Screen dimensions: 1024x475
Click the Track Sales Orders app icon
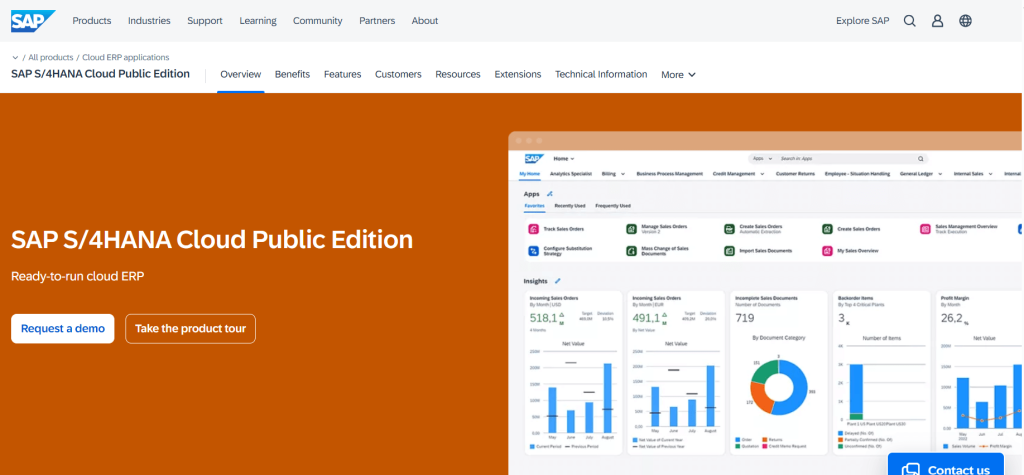(x=533, y=229)
